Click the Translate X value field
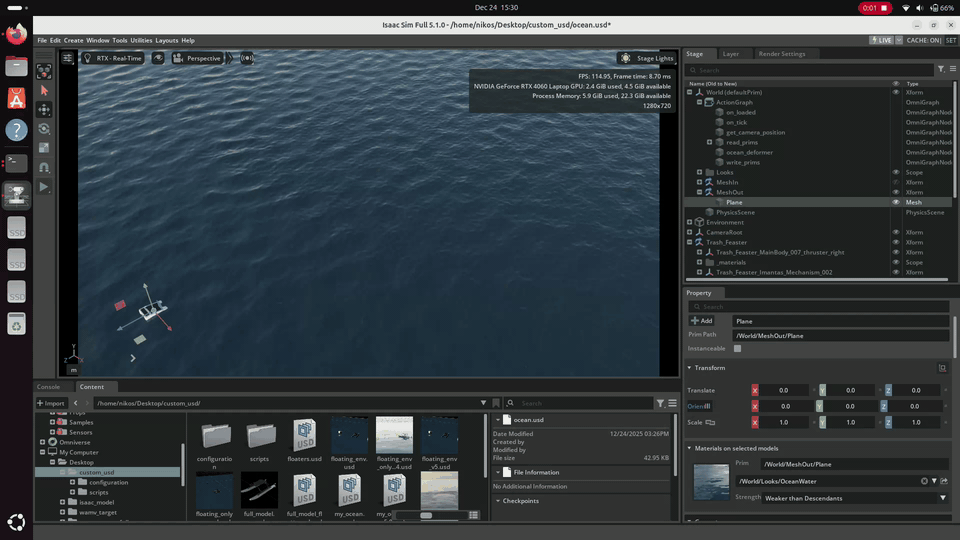Image resolution: width=960 pixels, height=540 pixels. coord(784,390)
